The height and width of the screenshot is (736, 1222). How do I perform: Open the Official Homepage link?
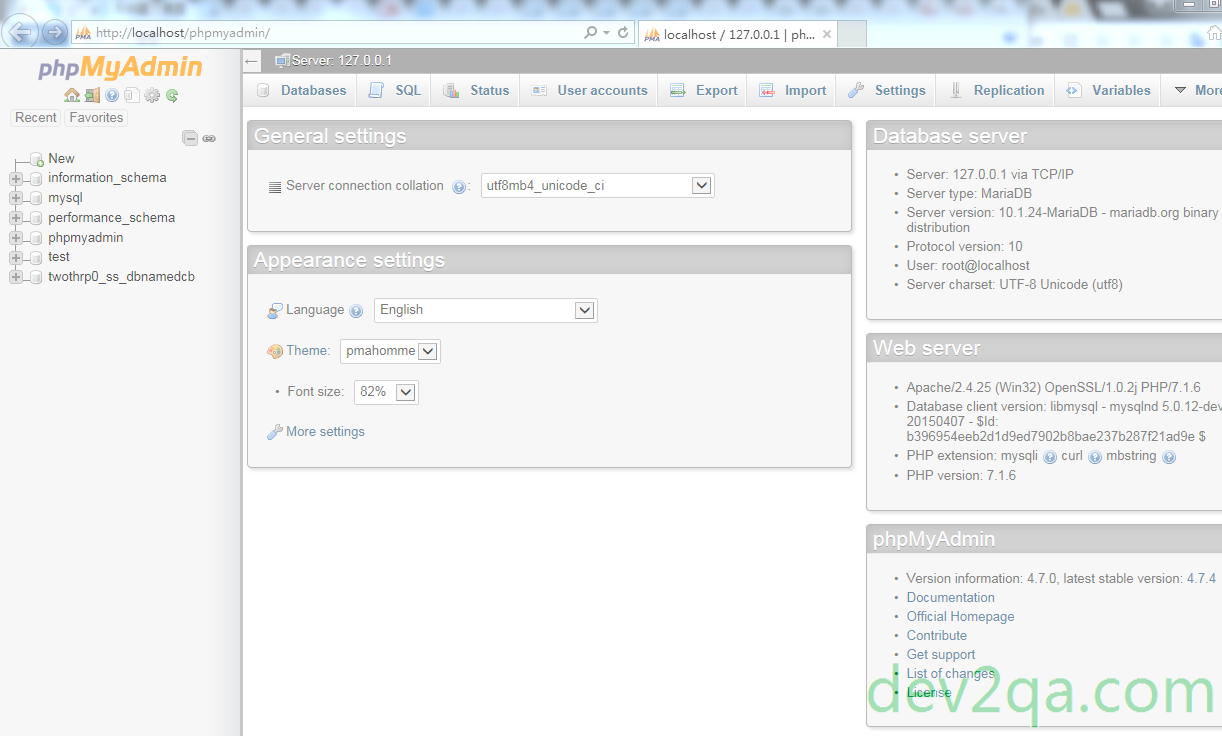pos(959,616)
